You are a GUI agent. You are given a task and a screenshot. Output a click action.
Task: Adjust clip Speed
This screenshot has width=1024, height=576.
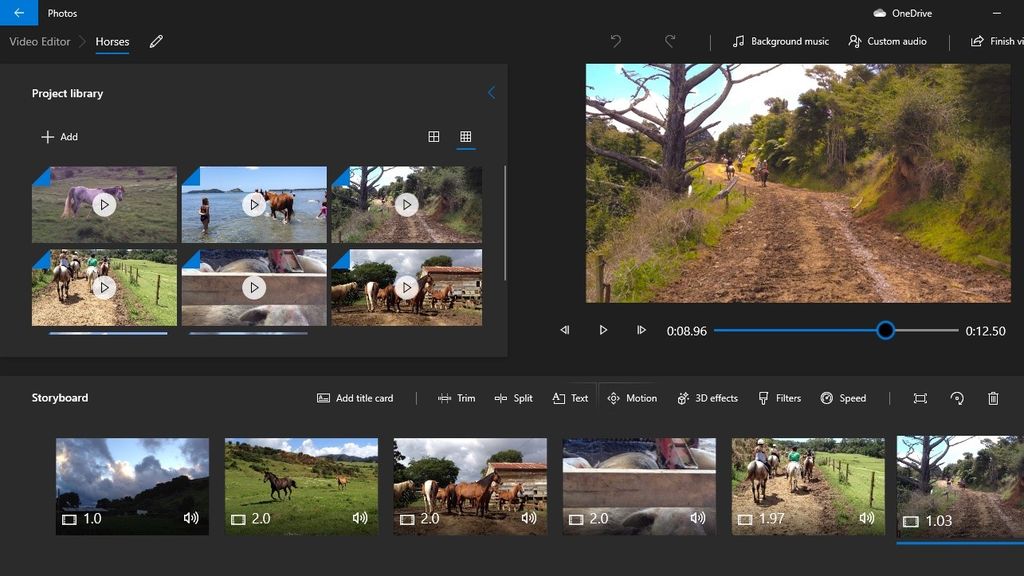(x=845, y=398)
